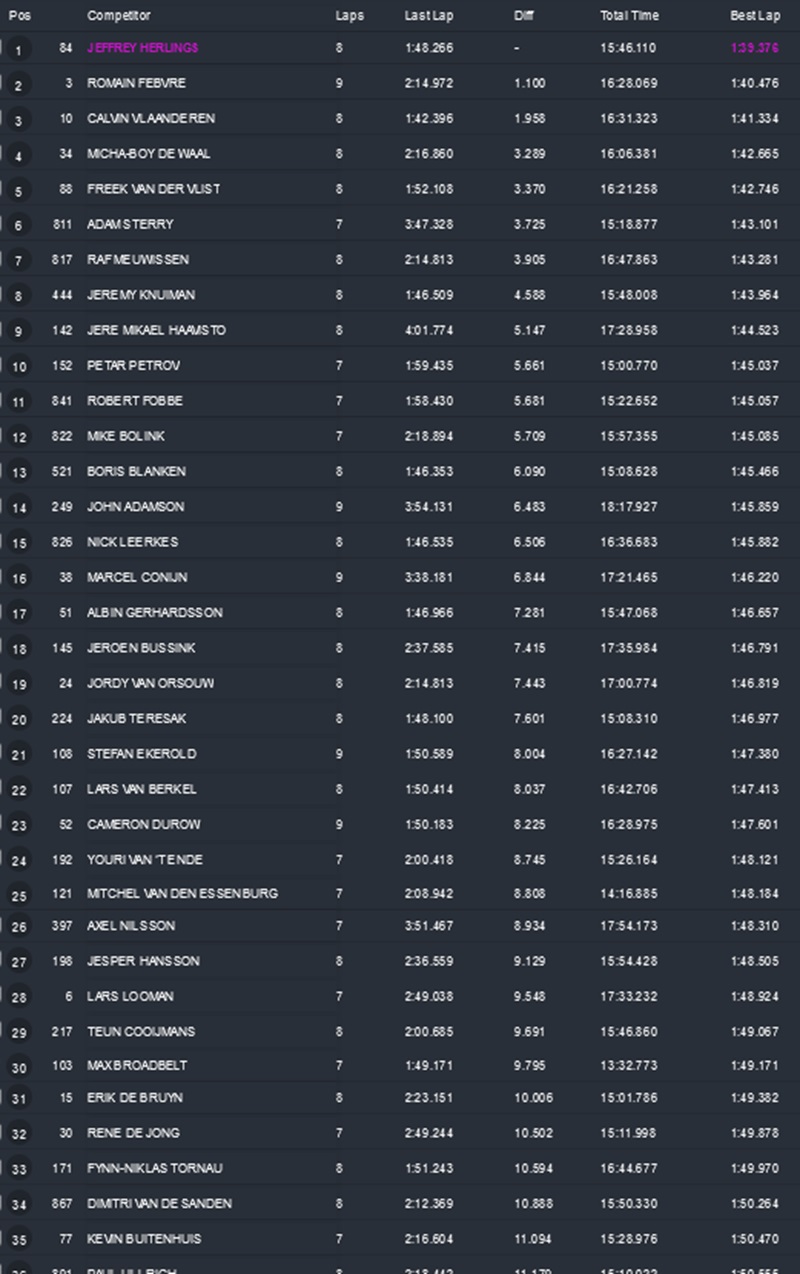
Task: Click the Best Lap column header
Action: [755, 16]
